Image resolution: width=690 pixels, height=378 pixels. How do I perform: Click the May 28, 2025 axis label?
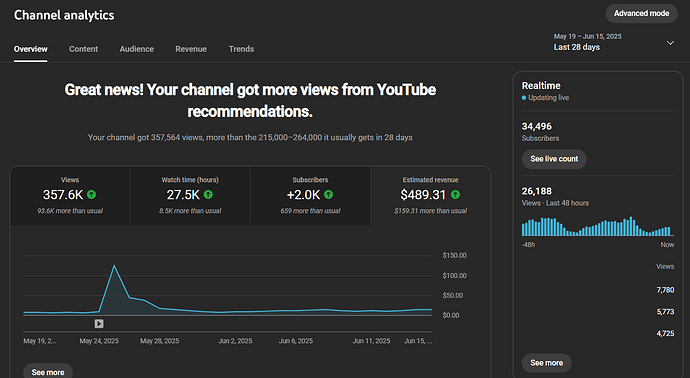pos(159,341)
